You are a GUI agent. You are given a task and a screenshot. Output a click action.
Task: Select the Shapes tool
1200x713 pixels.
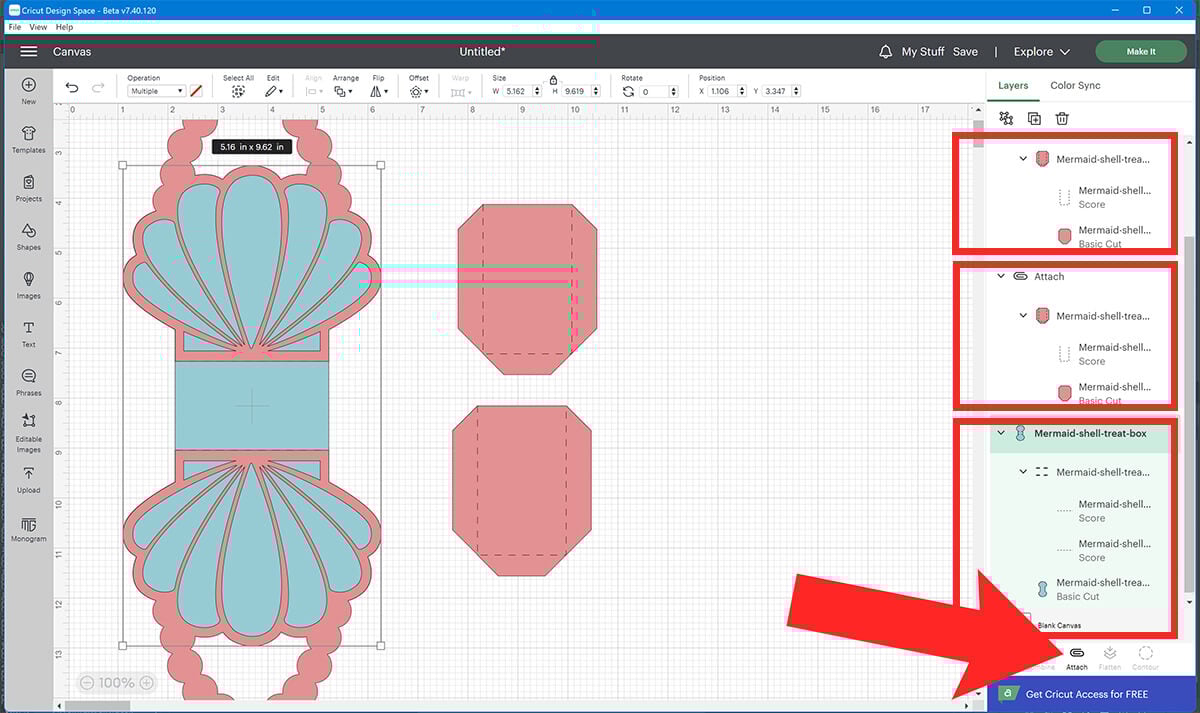click(x=28, y=236)
